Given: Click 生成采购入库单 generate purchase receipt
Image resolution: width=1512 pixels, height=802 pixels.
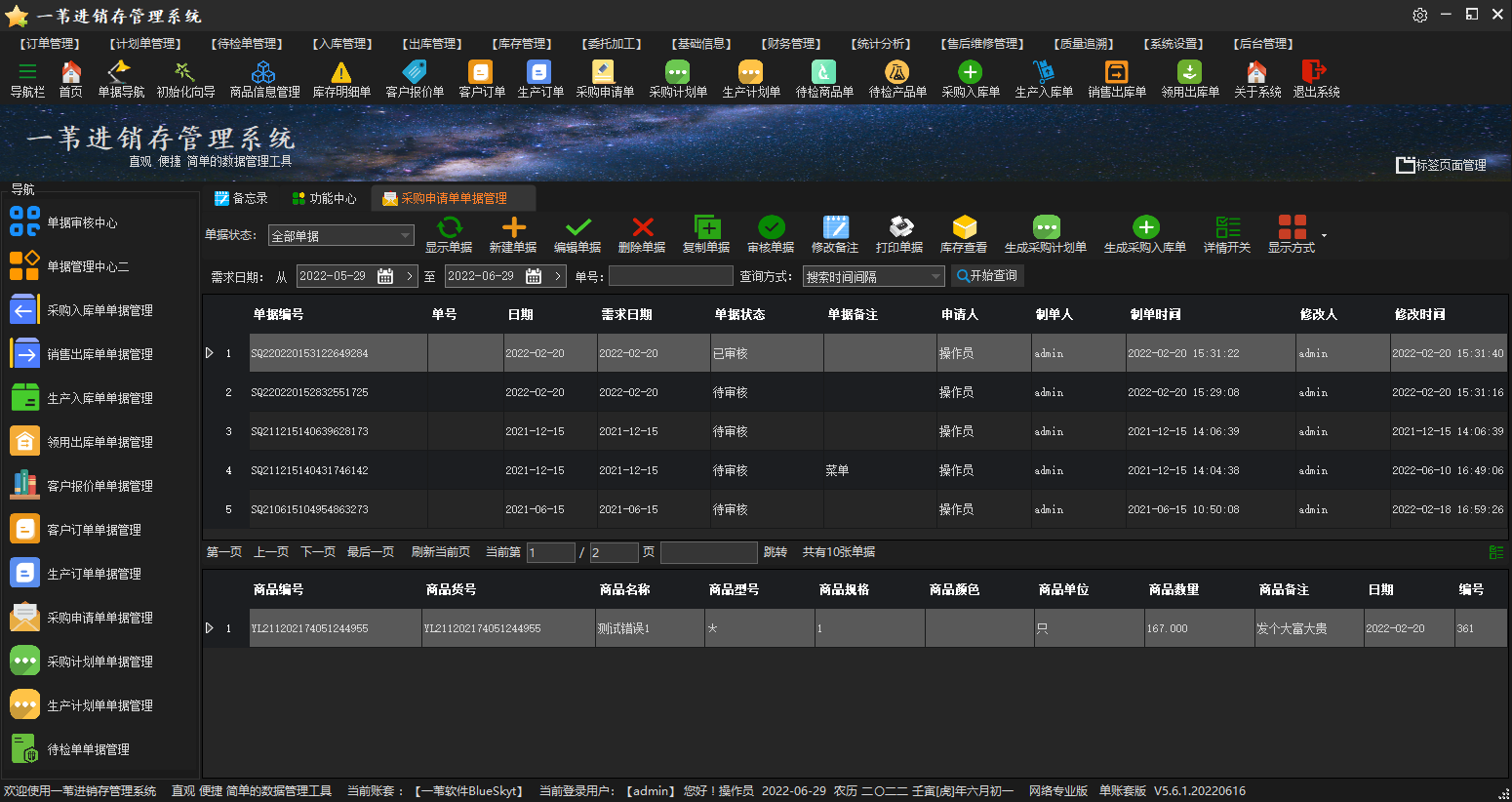Looking at the screenshot, I should 1145,235.
